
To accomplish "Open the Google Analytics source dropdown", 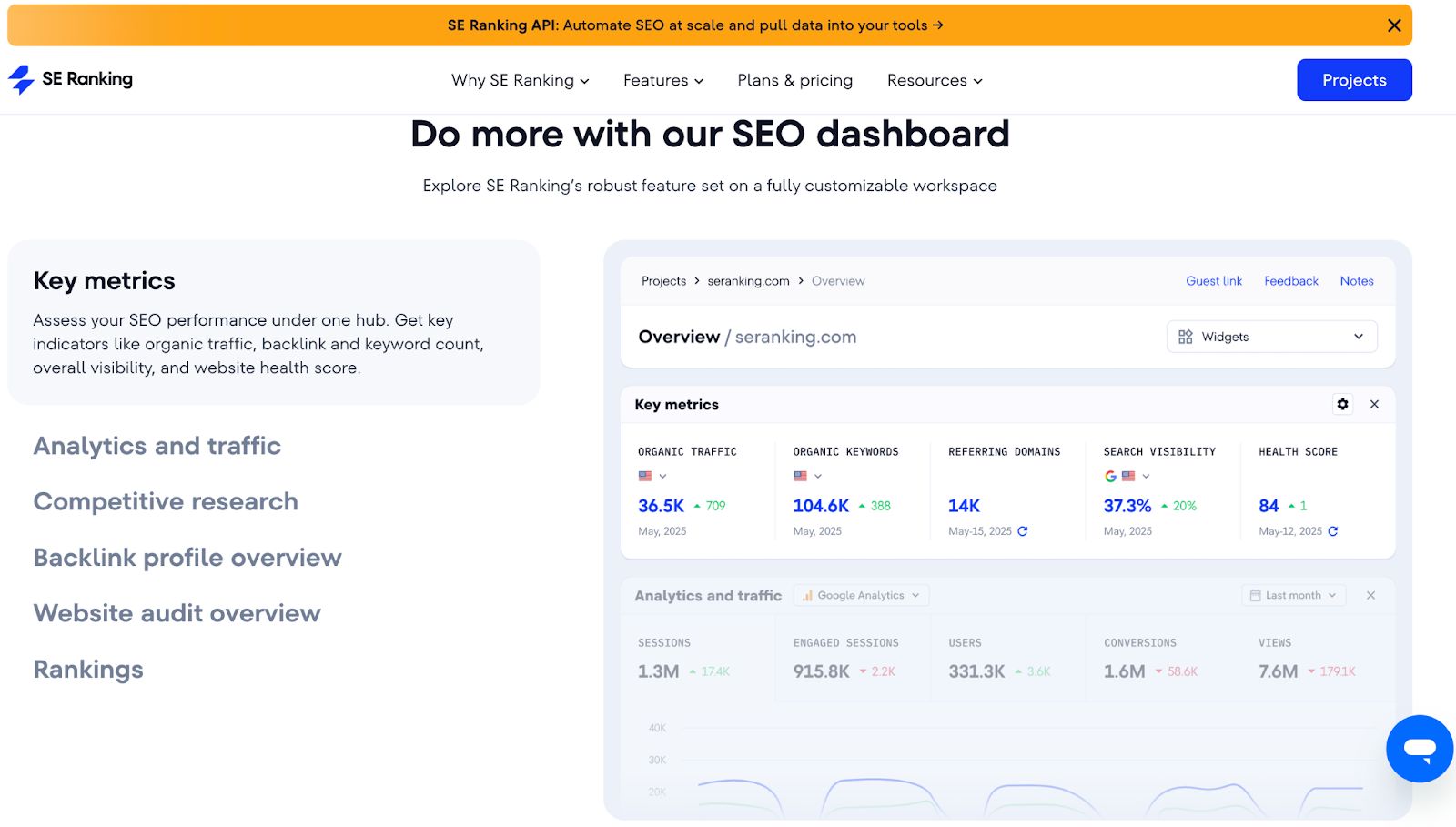I will (x=861, y=595).
